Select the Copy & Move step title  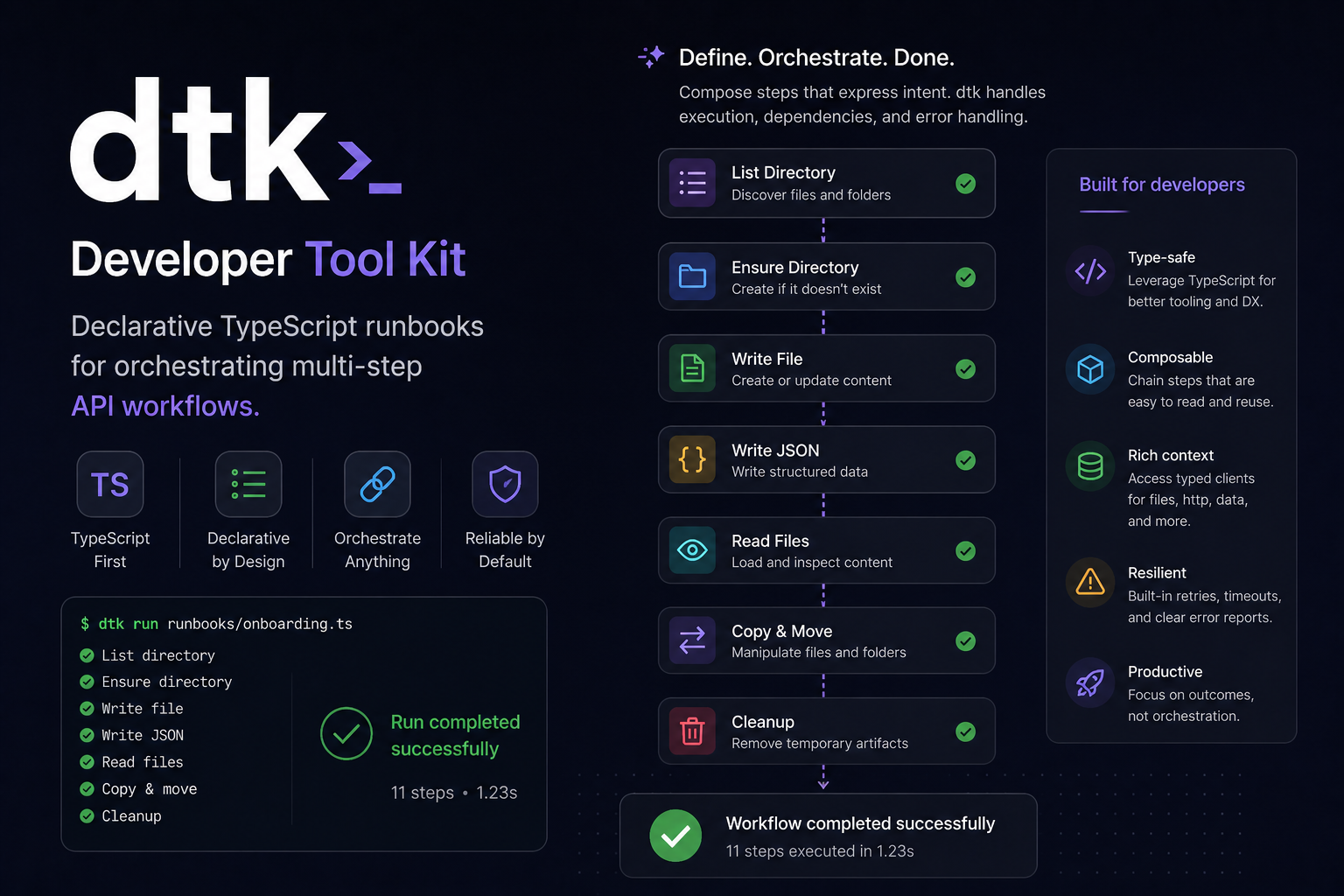pos(781,631)
